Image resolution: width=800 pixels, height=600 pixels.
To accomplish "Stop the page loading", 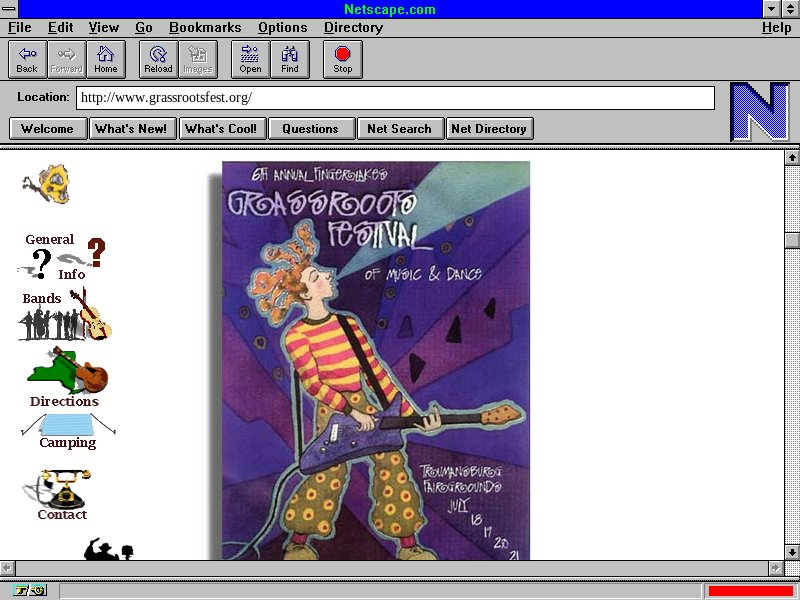I will (x=343, y=60).
